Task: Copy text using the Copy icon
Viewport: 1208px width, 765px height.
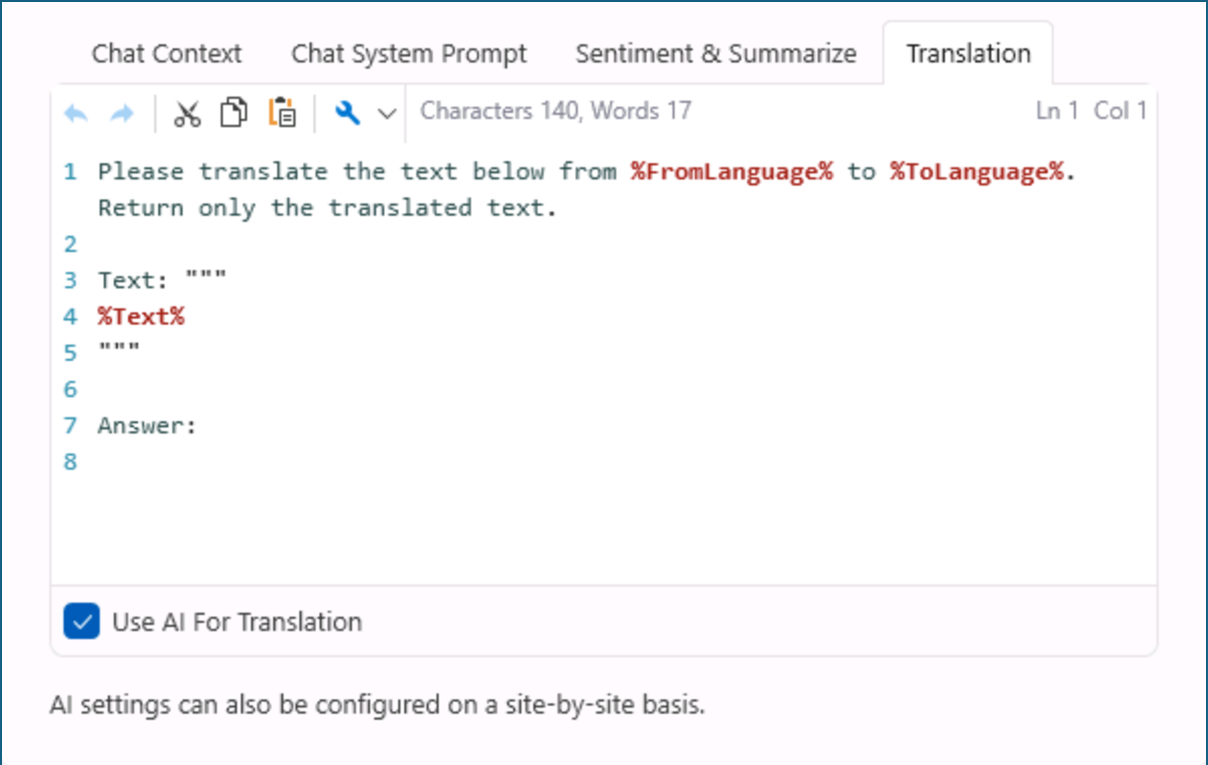Action: [x=233, y=112]
